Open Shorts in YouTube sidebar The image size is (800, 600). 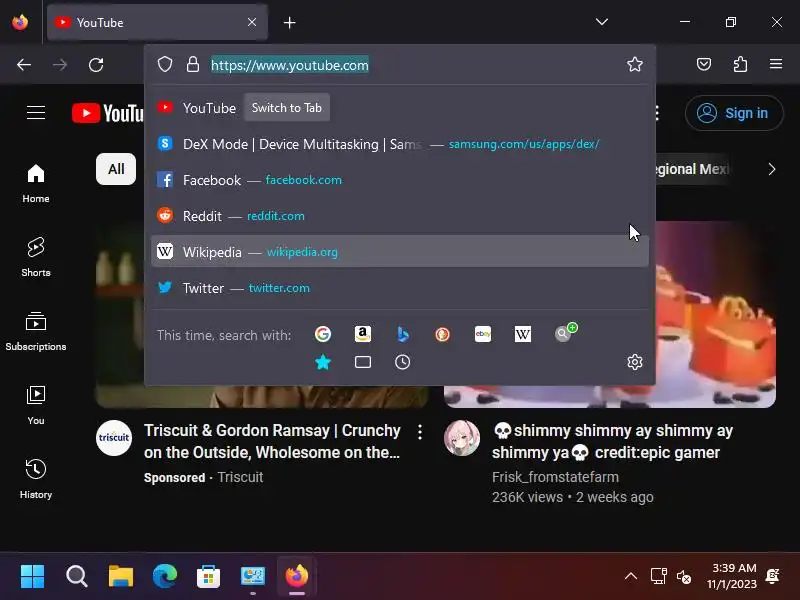coord(36,257)
